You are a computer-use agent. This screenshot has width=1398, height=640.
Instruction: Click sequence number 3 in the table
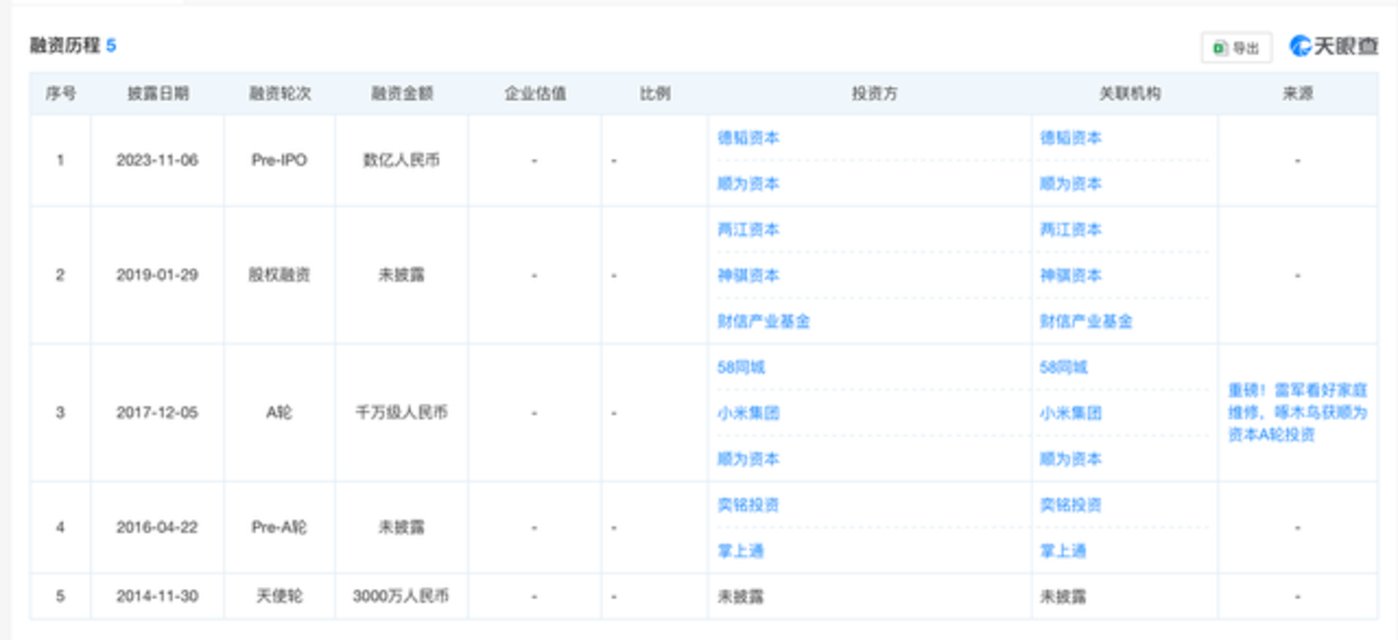60,412
